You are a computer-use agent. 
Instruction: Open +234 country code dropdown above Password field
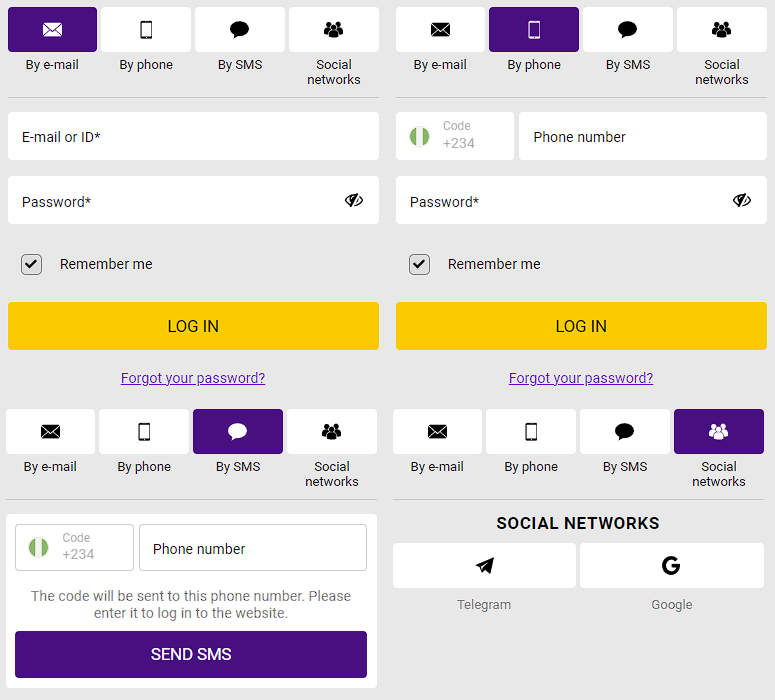click(x=454, y=136)
